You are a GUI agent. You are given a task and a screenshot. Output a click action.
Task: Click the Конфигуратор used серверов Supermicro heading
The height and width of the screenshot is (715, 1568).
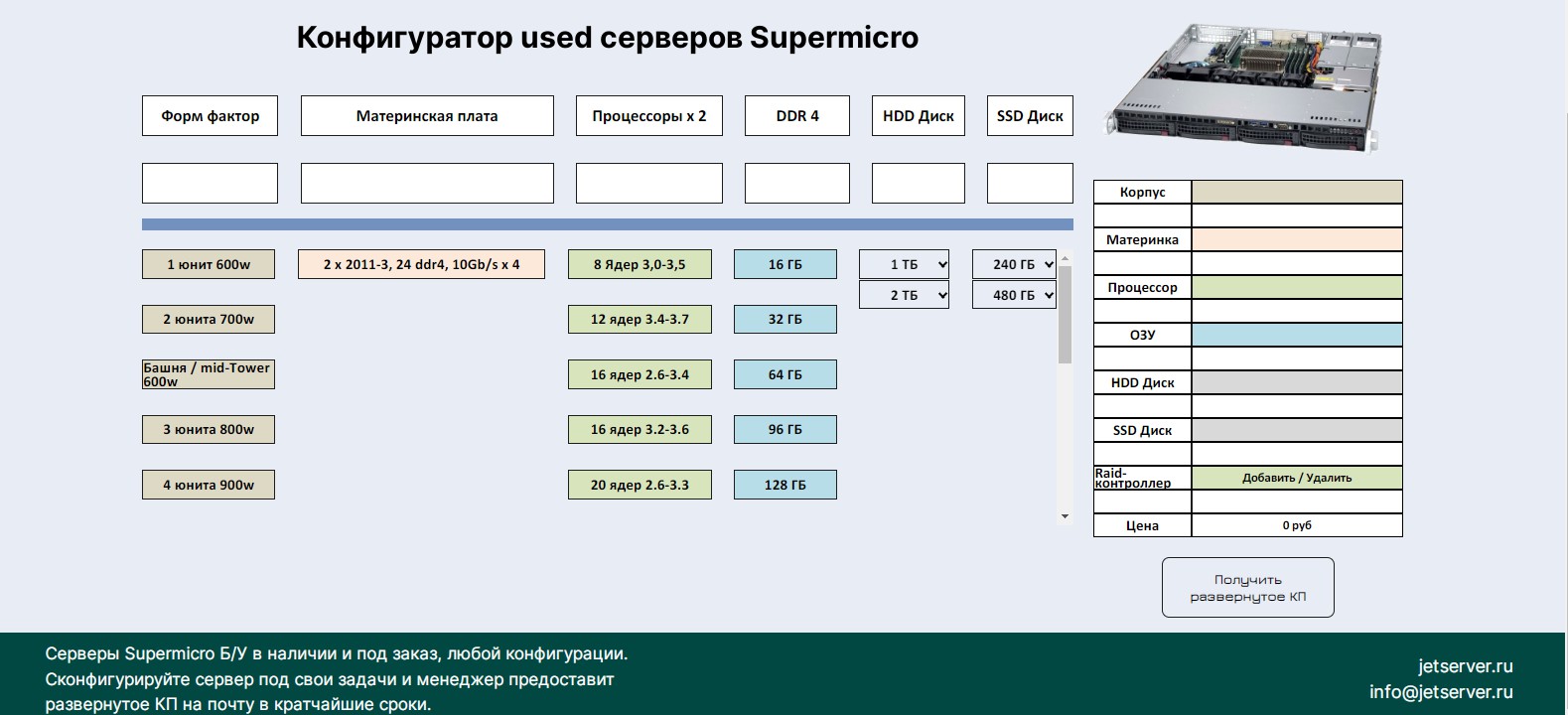point(608,38)
